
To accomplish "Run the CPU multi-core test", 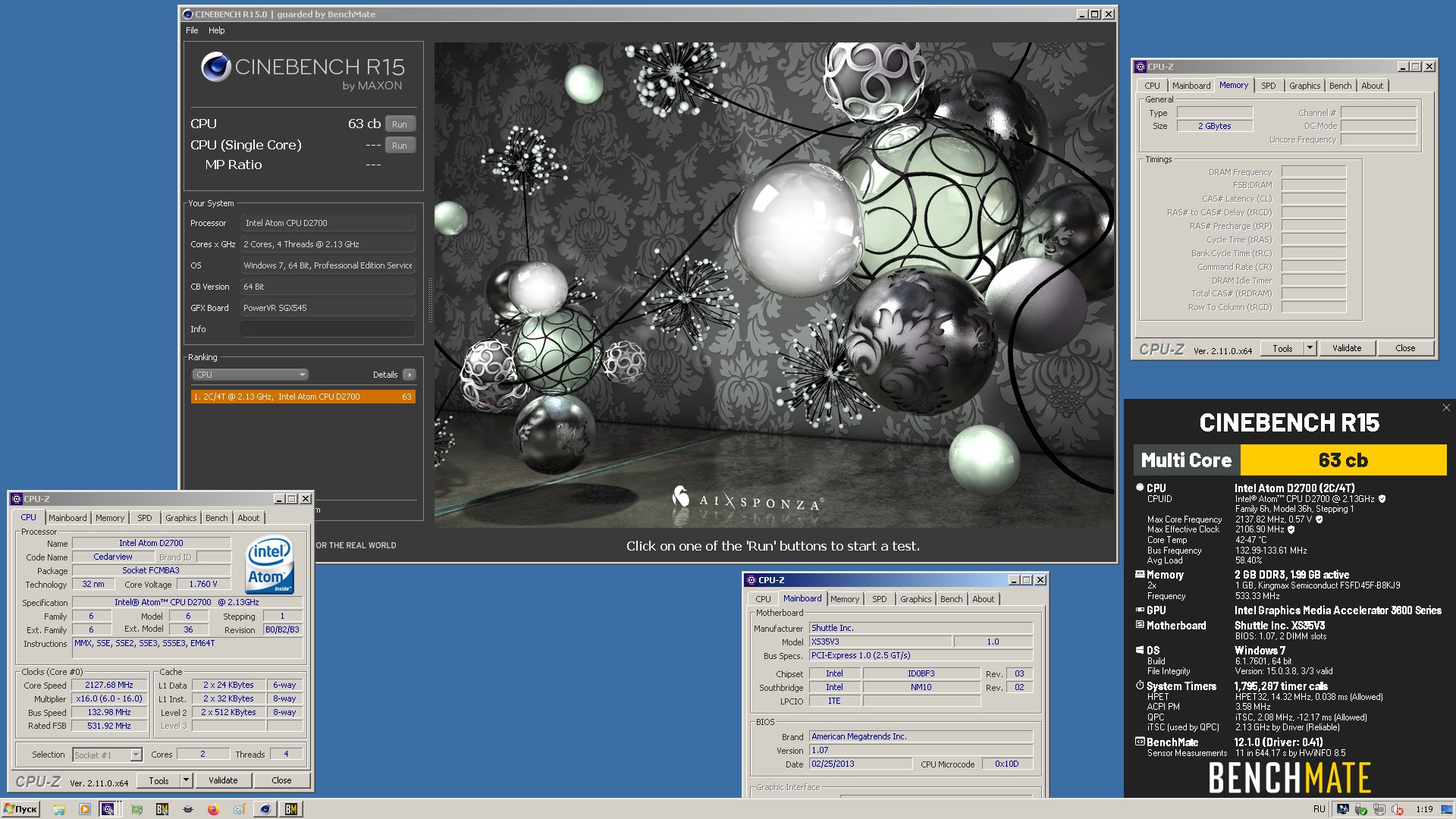I will pyautogui.click(x=400, y=124).
